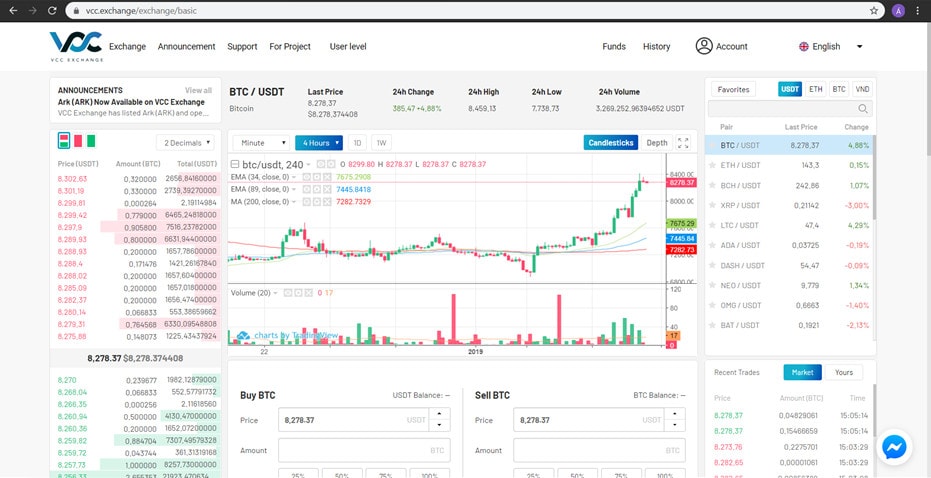
Task: Favorite the BCH / USDT pair star
Action: point(712,185)
